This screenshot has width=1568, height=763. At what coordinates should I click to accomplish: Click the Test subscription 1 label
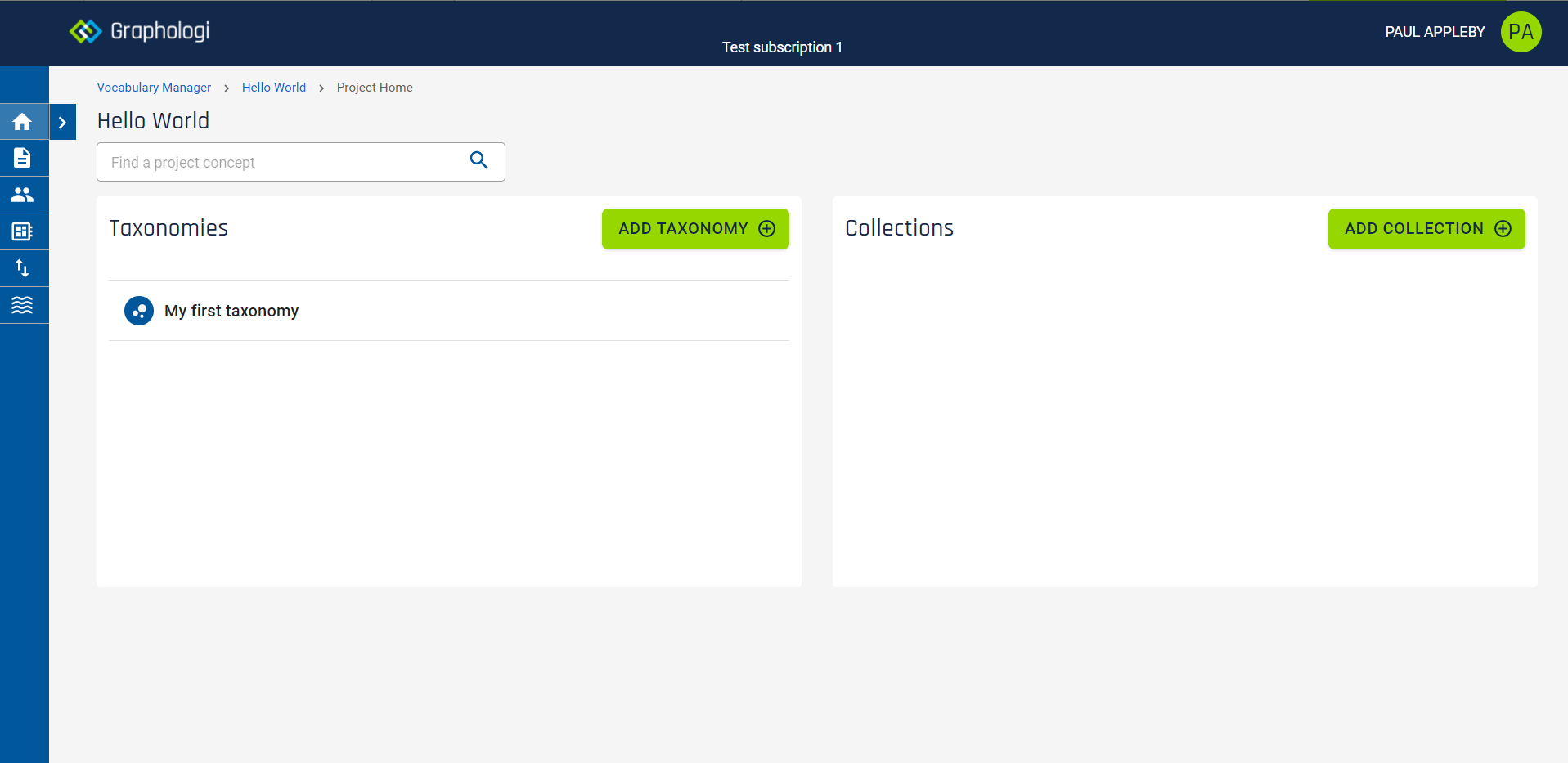pos(782,47)
